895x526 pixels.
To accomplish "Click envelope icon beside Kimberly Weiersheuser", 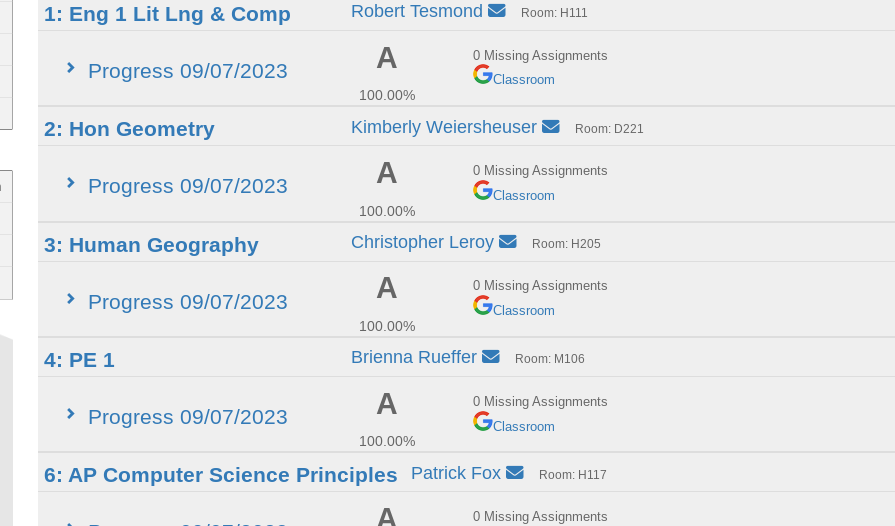I will point(551,126).
